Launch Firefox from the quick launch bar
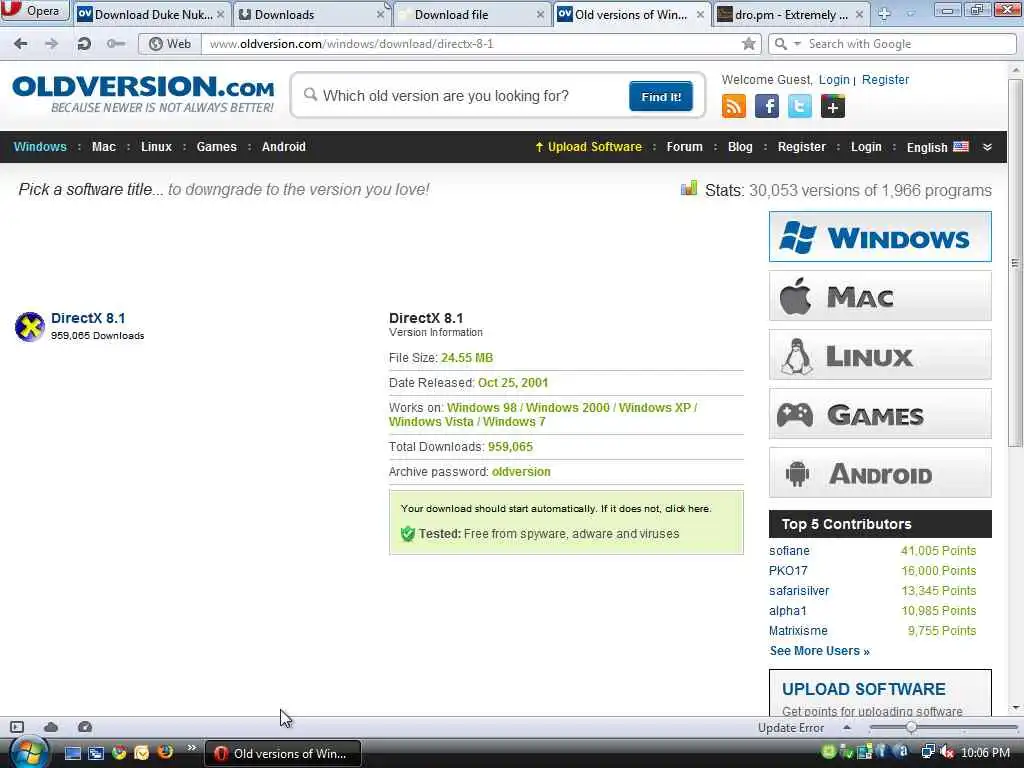The height and width of the screenshot is (768, 1024). point(165,752)
